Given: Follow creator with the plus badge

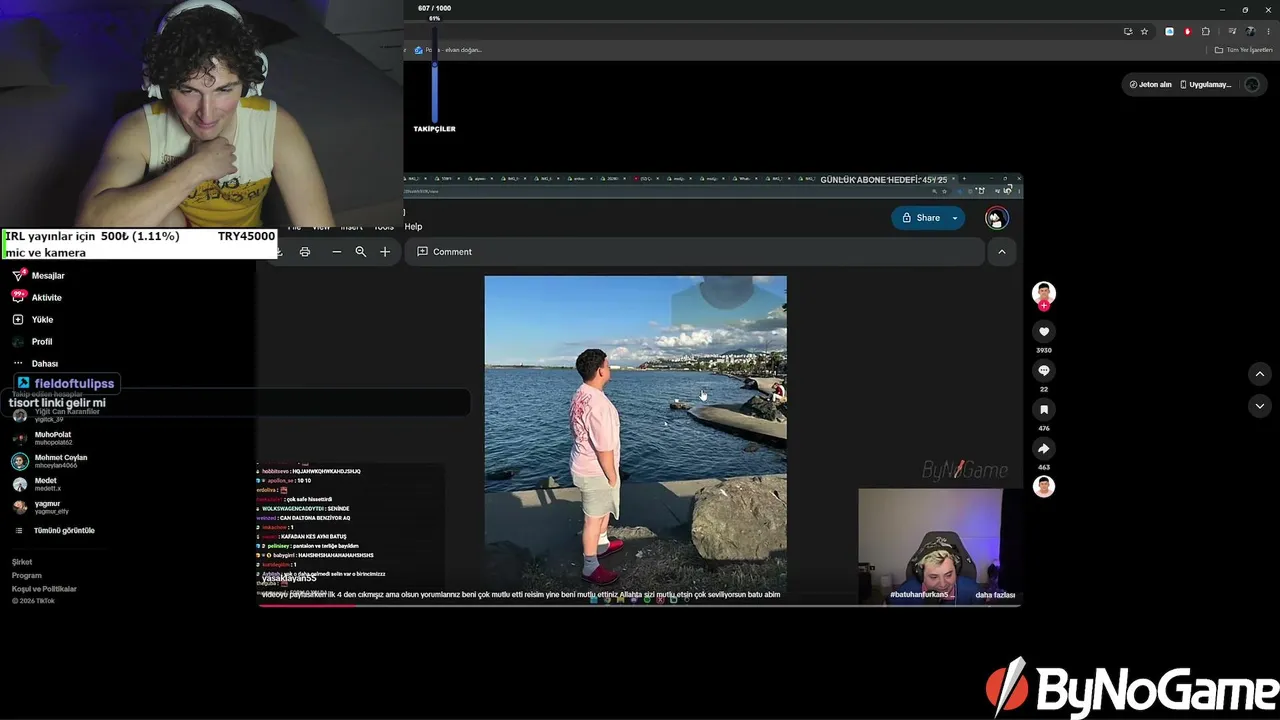Looking at the screenshot, I should 1044,306.
